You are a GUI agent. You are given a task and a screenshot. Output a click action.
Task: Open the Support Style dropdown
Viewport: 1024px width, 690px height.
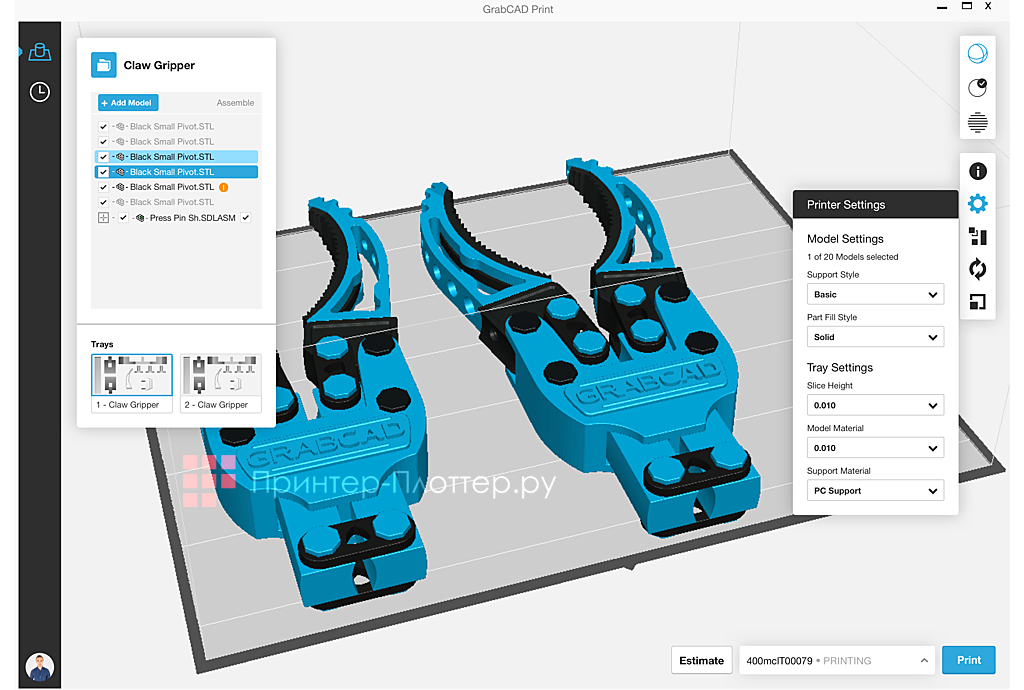click(x=875, y=294)
